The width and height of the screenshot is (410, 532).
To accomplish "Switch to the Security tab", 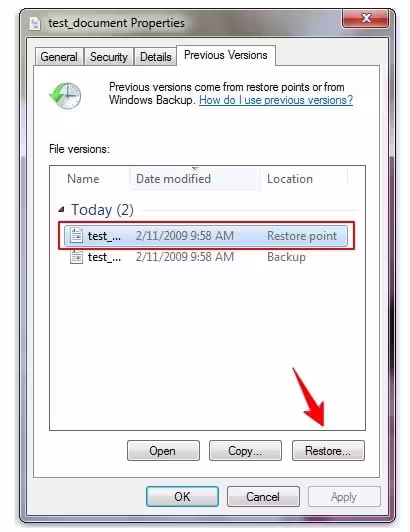I will click(109, 57).
